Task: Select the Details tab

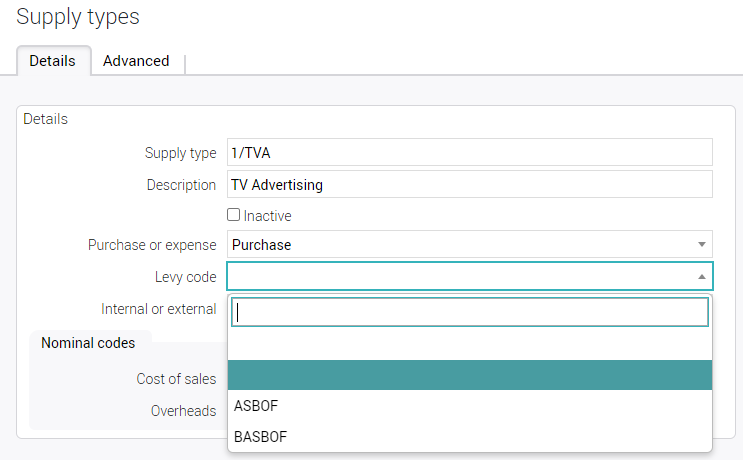Action: [52, 61]
